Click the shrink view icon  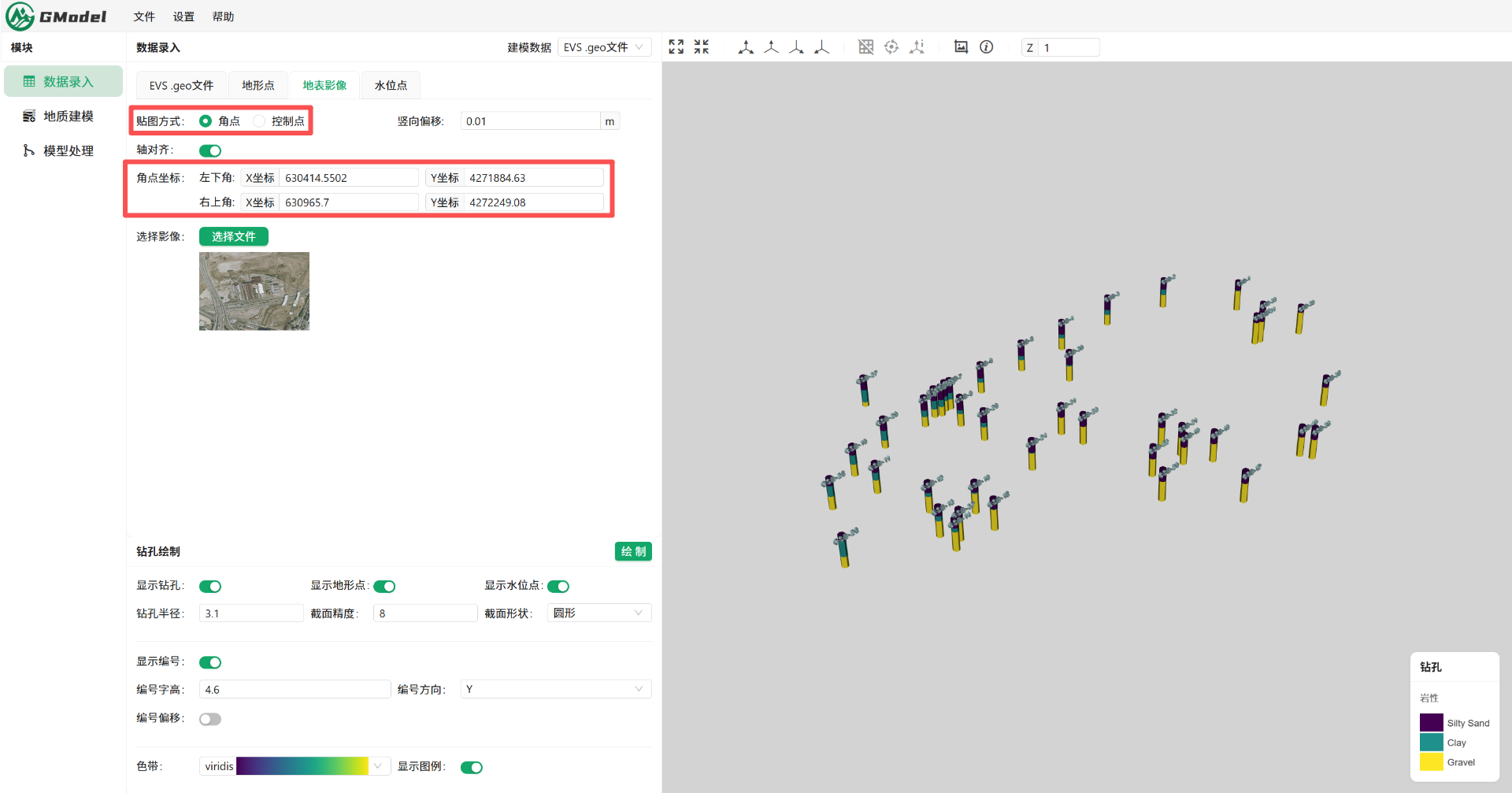point(702,47)
